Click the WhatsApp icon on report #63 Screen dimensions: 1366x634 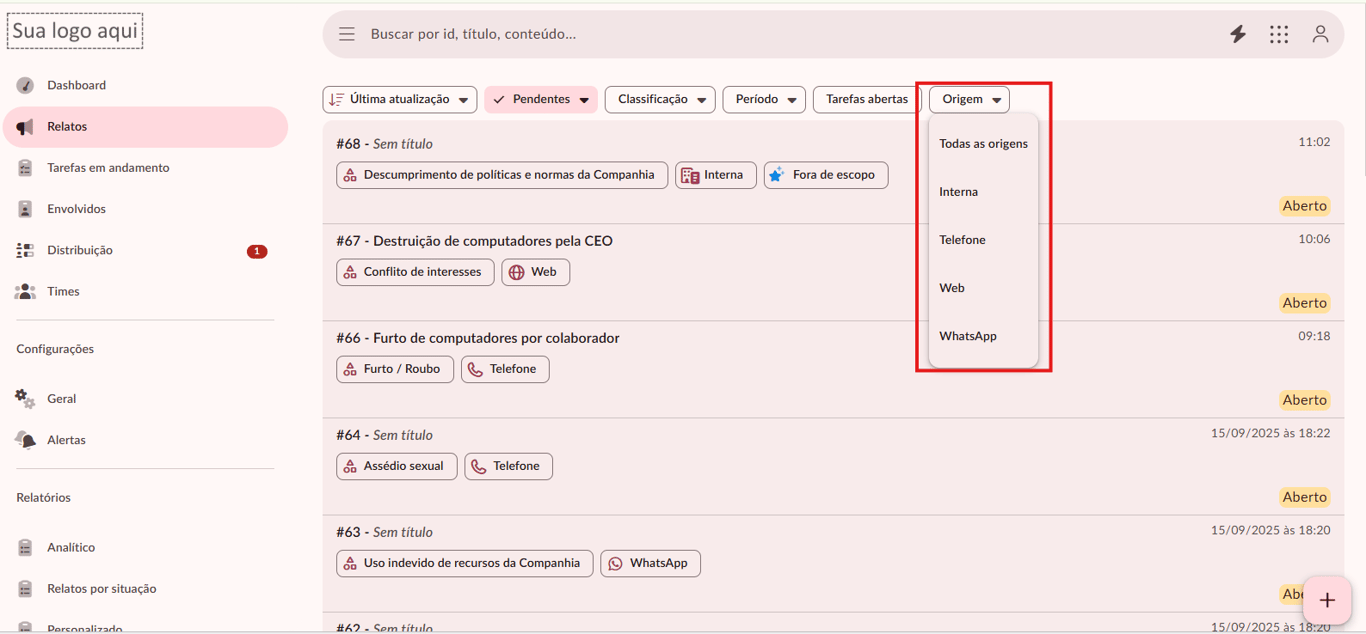click(615, 563)
